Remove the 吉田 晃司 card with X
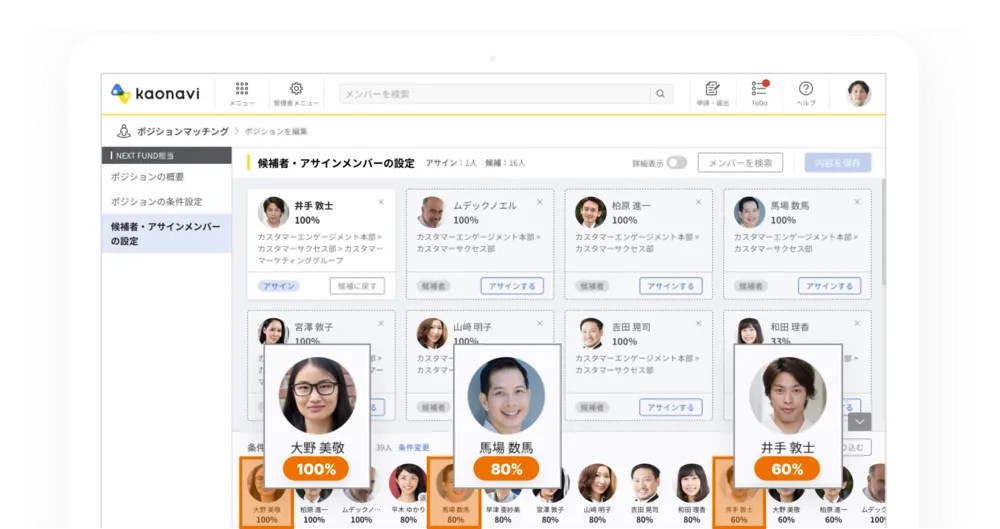1000x529 pixels. (698, 324)
